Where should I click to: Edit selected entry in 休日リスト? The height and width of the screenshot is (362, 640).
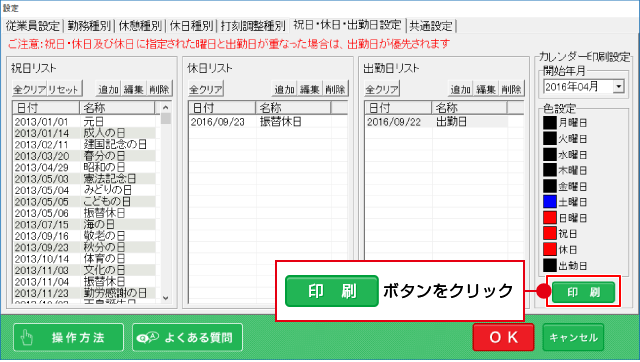(x=310, y=89)
